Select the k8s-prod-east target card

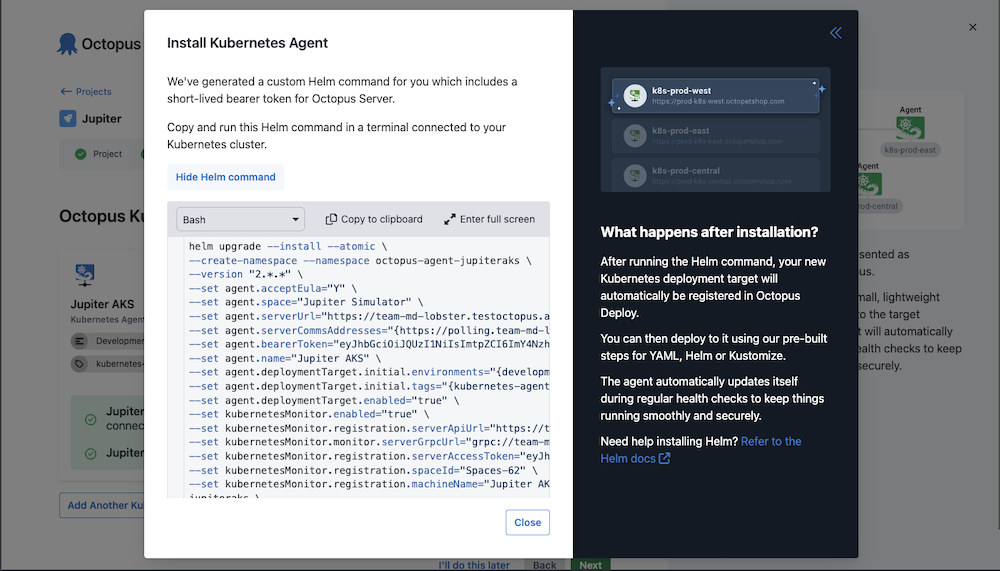tap(716, 135)
